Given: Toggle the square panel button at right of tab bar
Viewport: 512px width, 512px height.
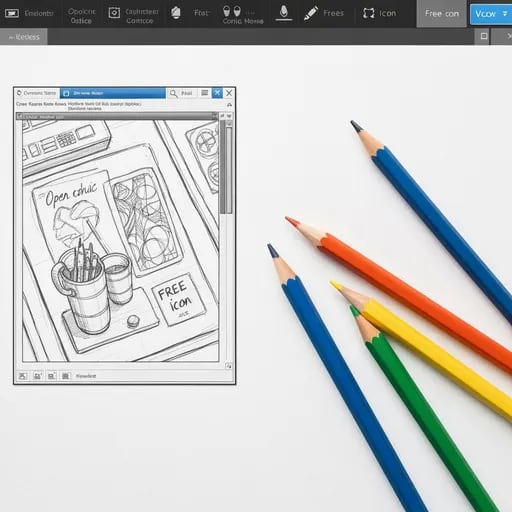Looking at the screenshot, I should pos(484,36).
